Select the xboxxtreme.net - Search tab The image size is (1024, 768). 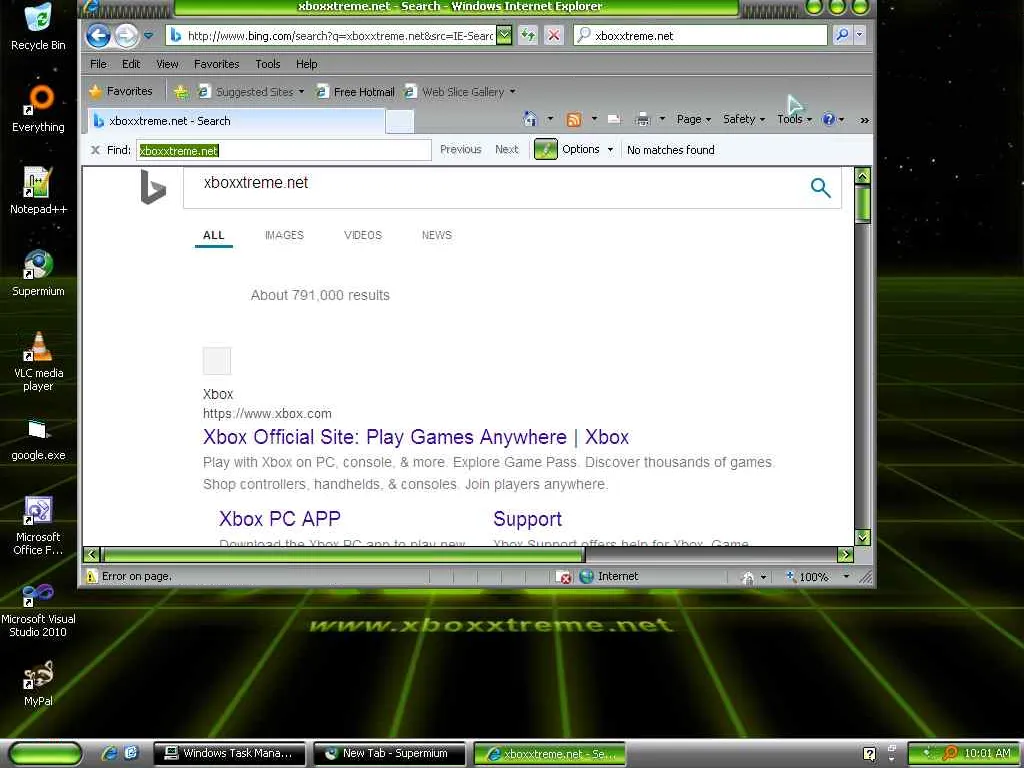tap(235, 121)
